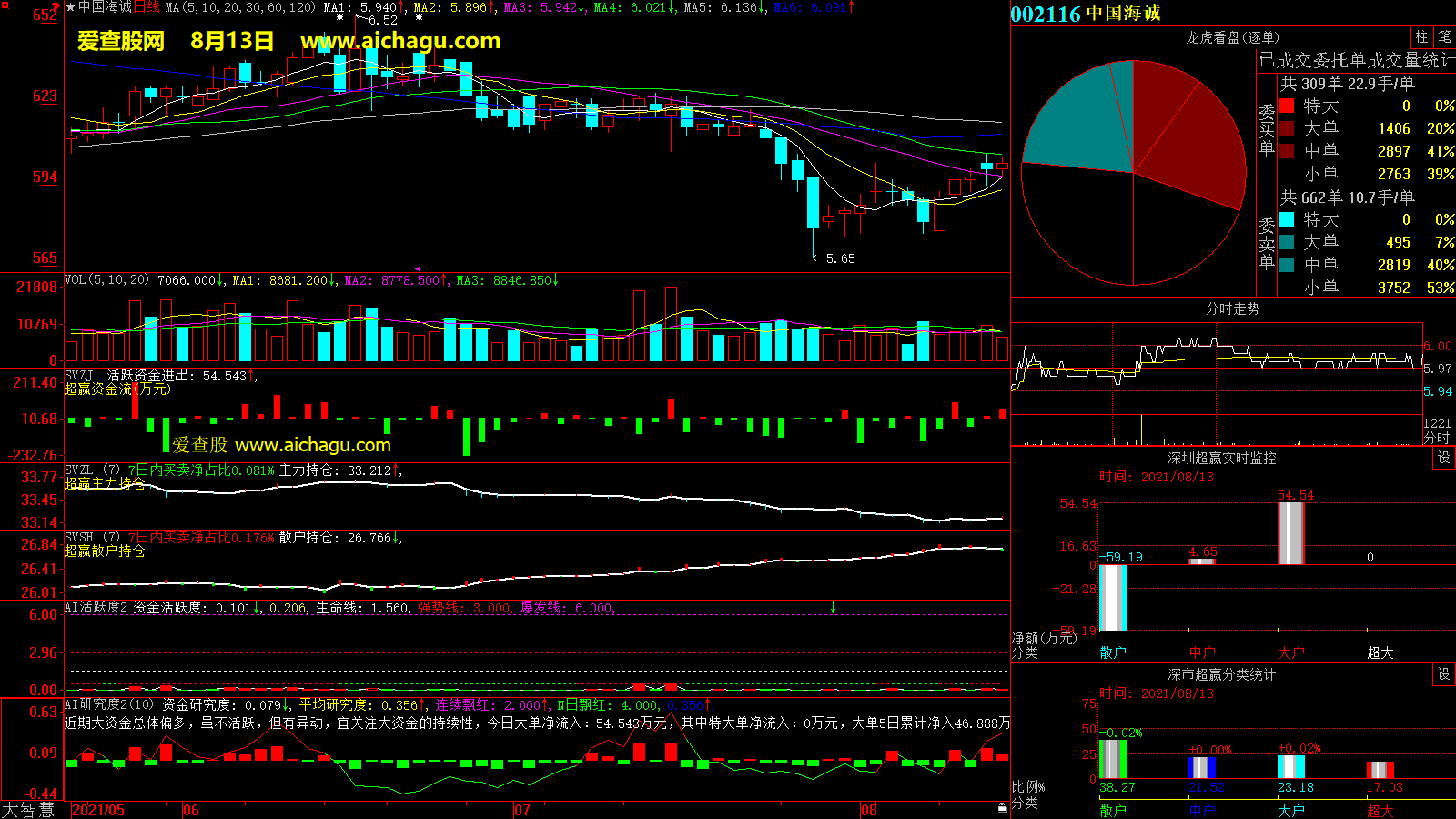Click the star icon before 中国海诚
The image size is (1456, 819).
tap(70, 7)
